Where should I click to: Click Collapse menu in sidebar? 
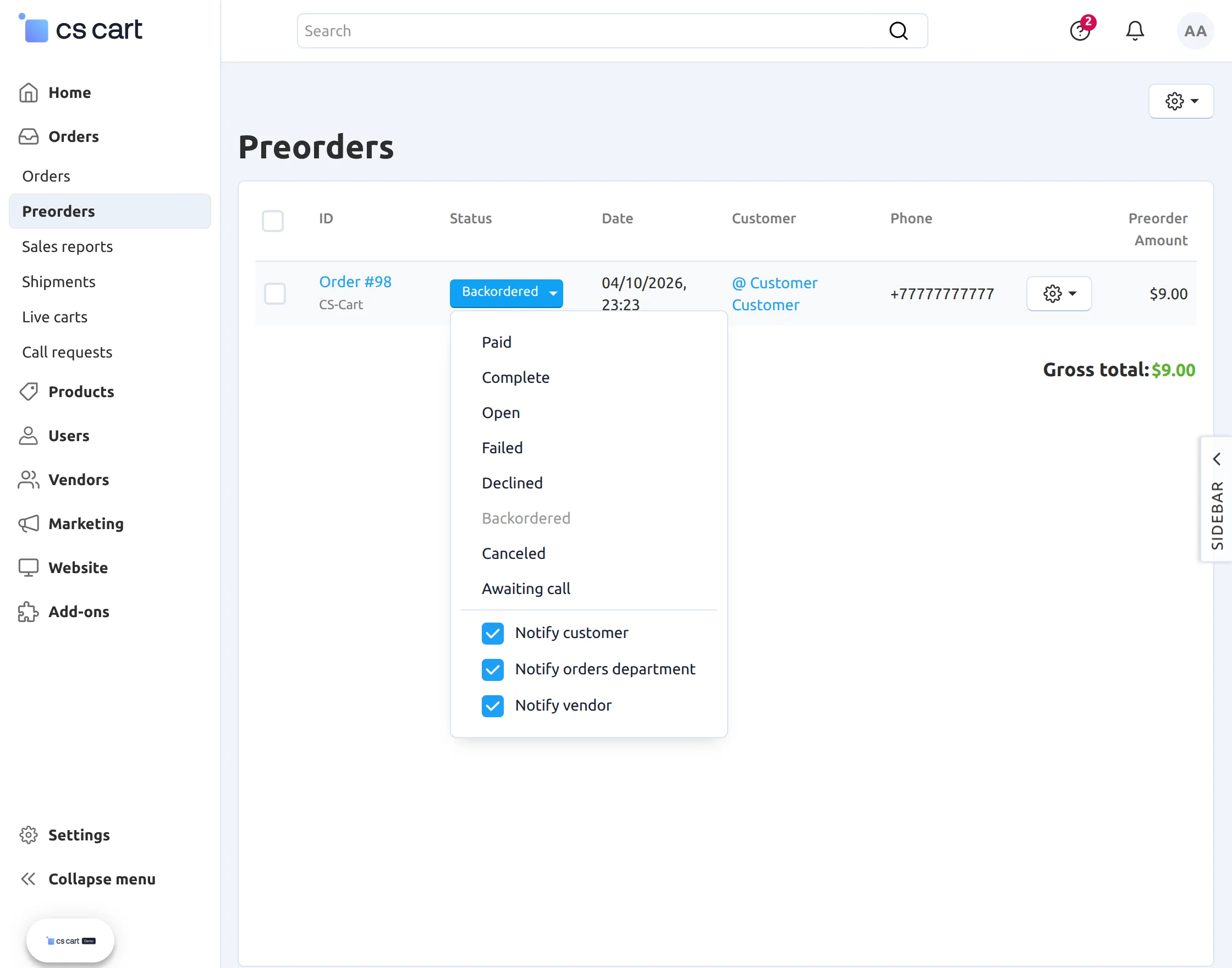click(x=101, y=879)
